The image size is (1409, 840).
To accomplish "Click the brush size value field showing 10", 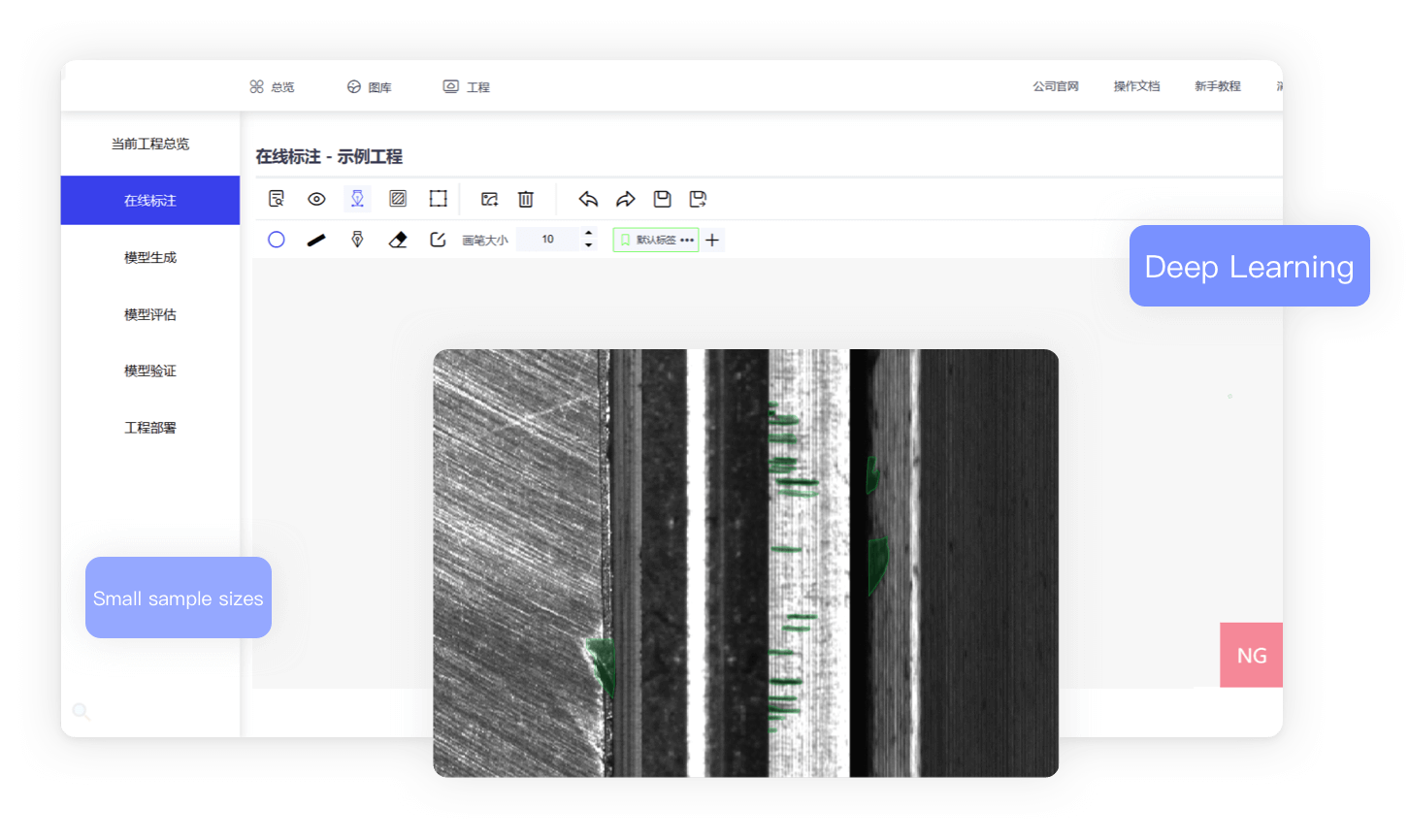I will (548, 240).
